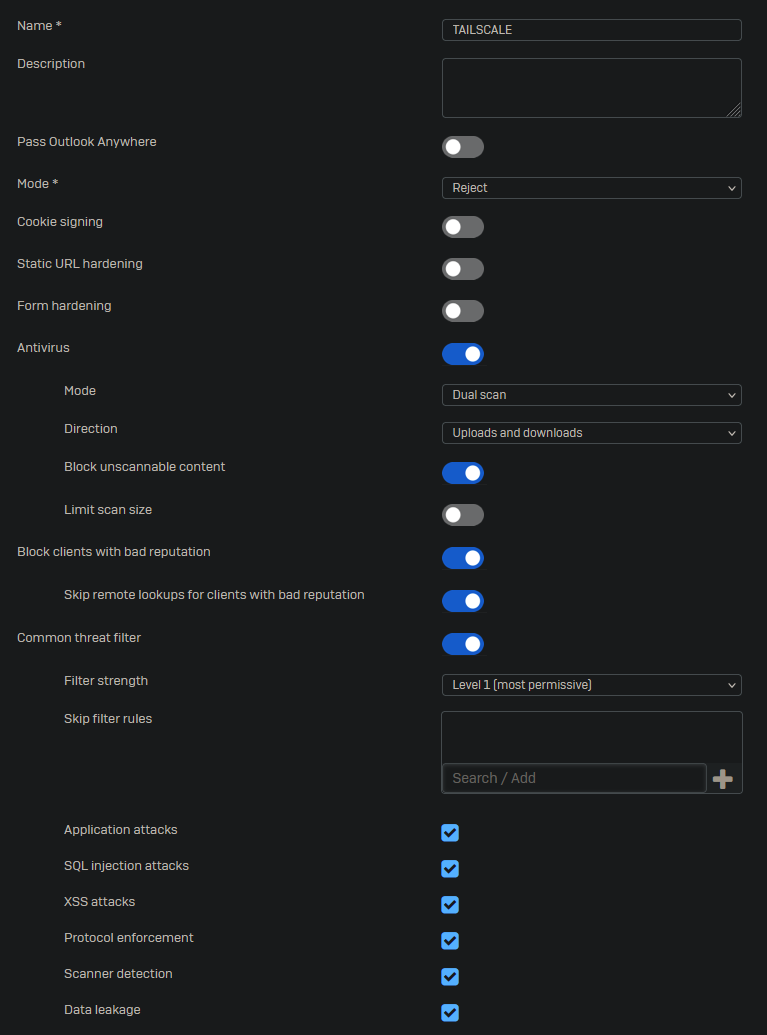Disable the Antivirus toggle
This screenshot has height=1035, width=767.
coord(462,354)
